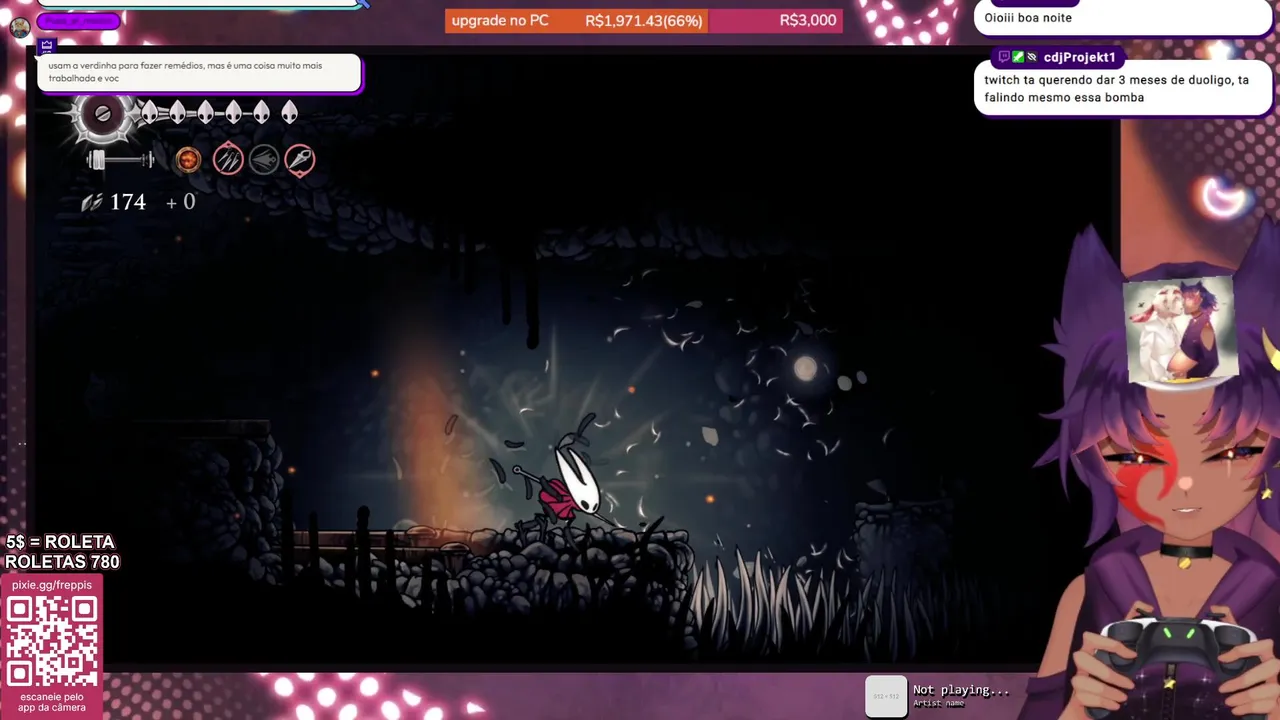The height and width of the screenshot is (720, 1280).
Task: Click the '5$ = ROLETA' text
Action: (x=60, y=542)
